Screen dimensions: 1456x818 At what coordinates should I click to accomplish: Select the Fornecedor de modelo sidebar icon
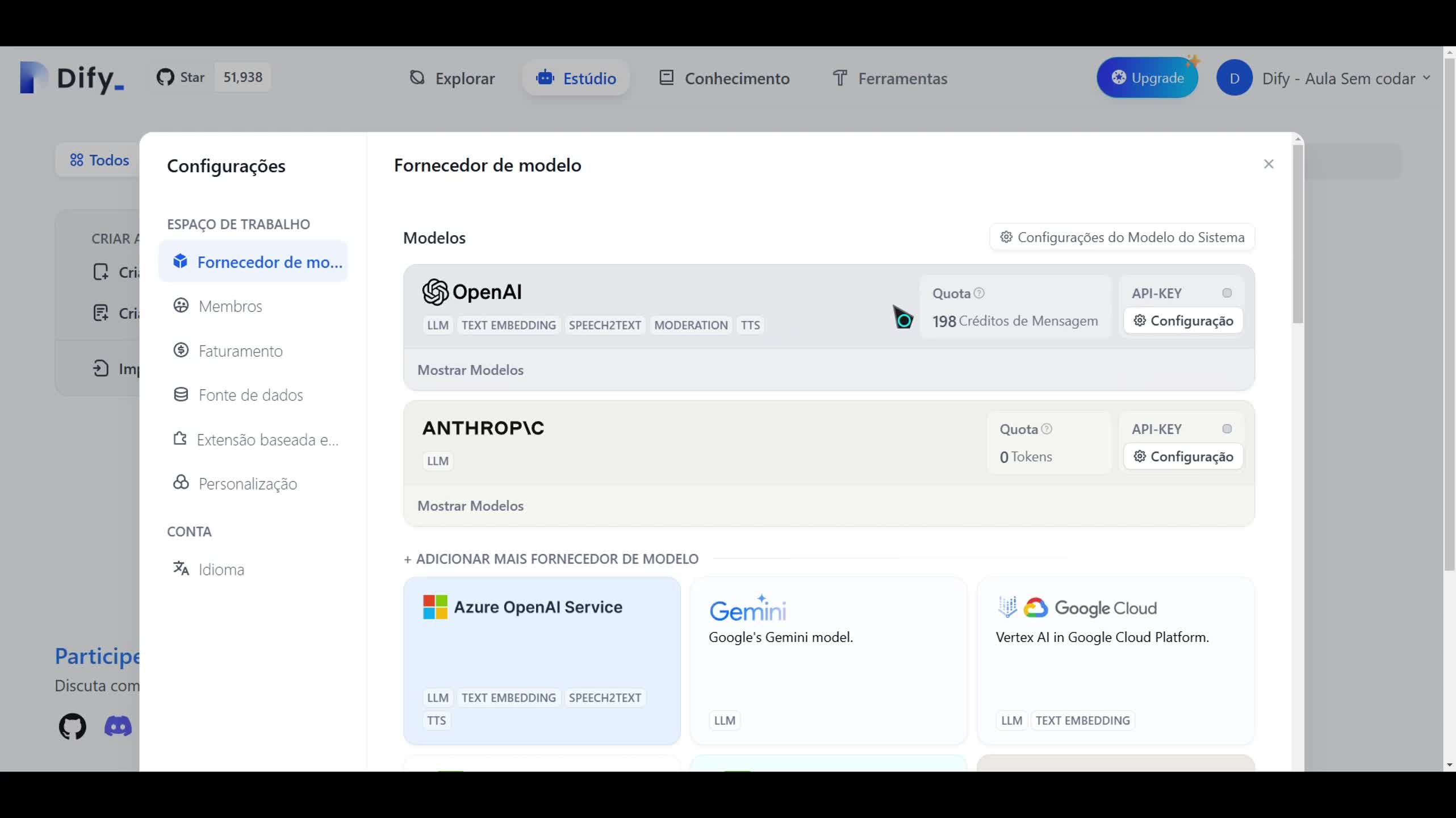coord(181,261)
